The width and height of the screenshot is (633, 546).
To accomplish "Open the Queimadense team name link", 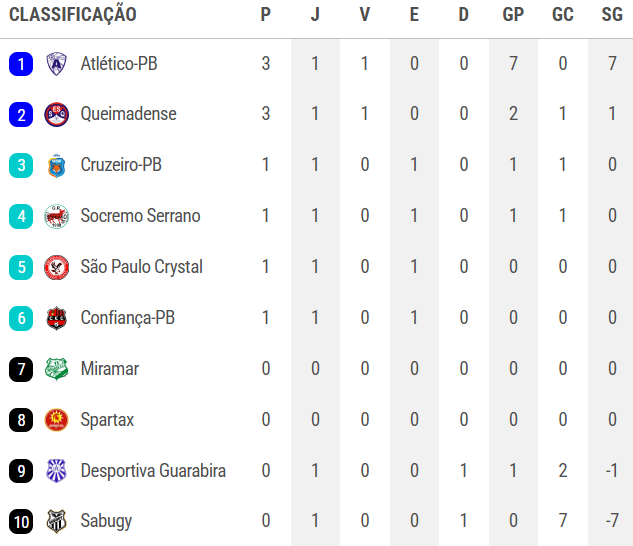I will (x=128, y=115).
